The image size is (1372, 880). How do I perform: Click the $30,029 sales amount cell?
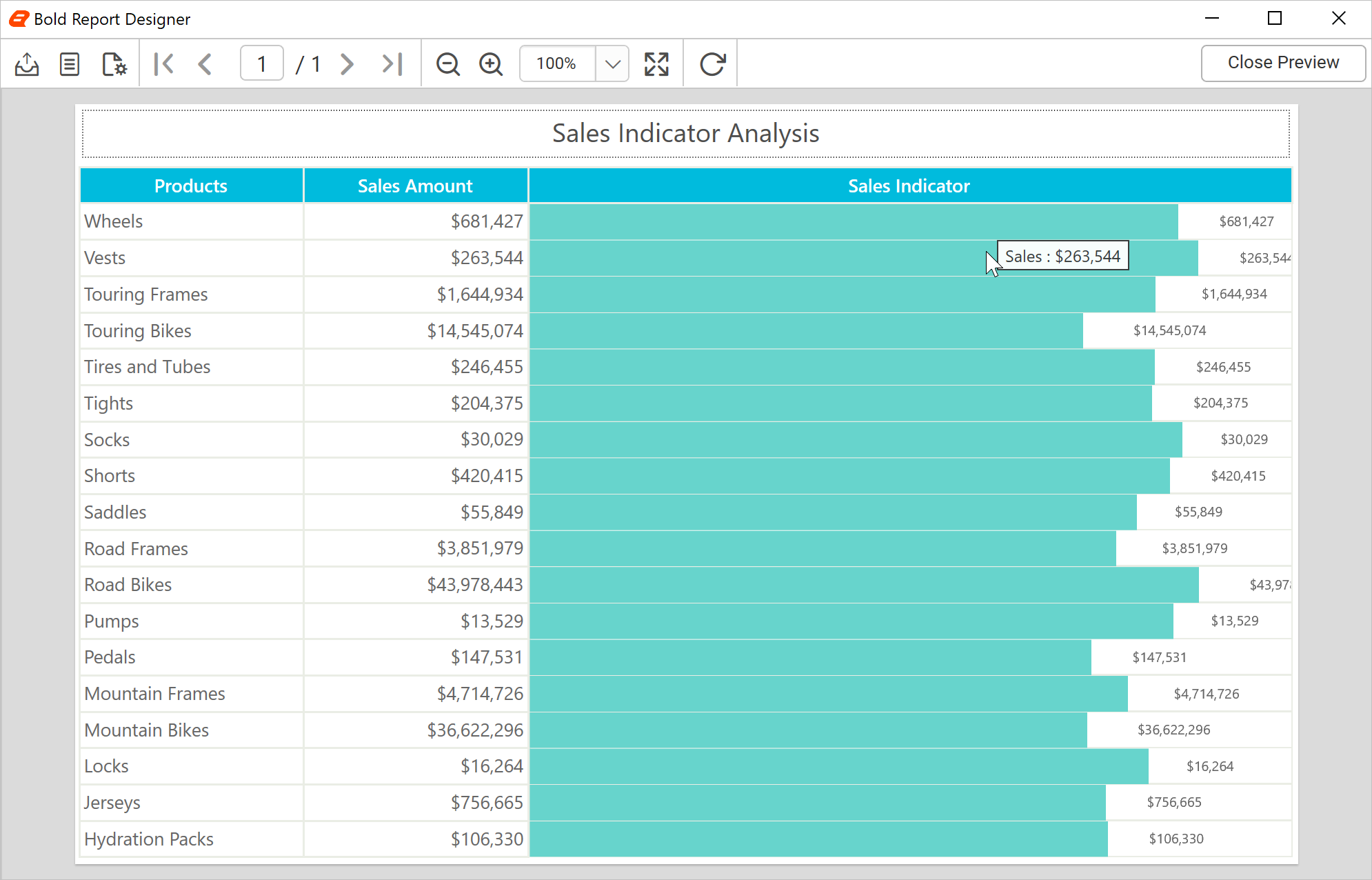click(x=416, y=440)
